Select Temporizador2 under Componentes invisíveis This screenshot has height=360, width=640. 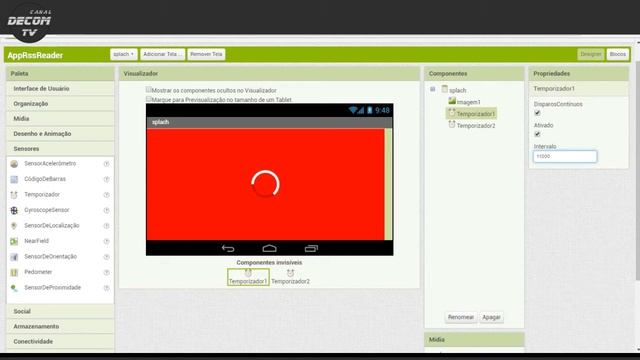pos(290,277)
